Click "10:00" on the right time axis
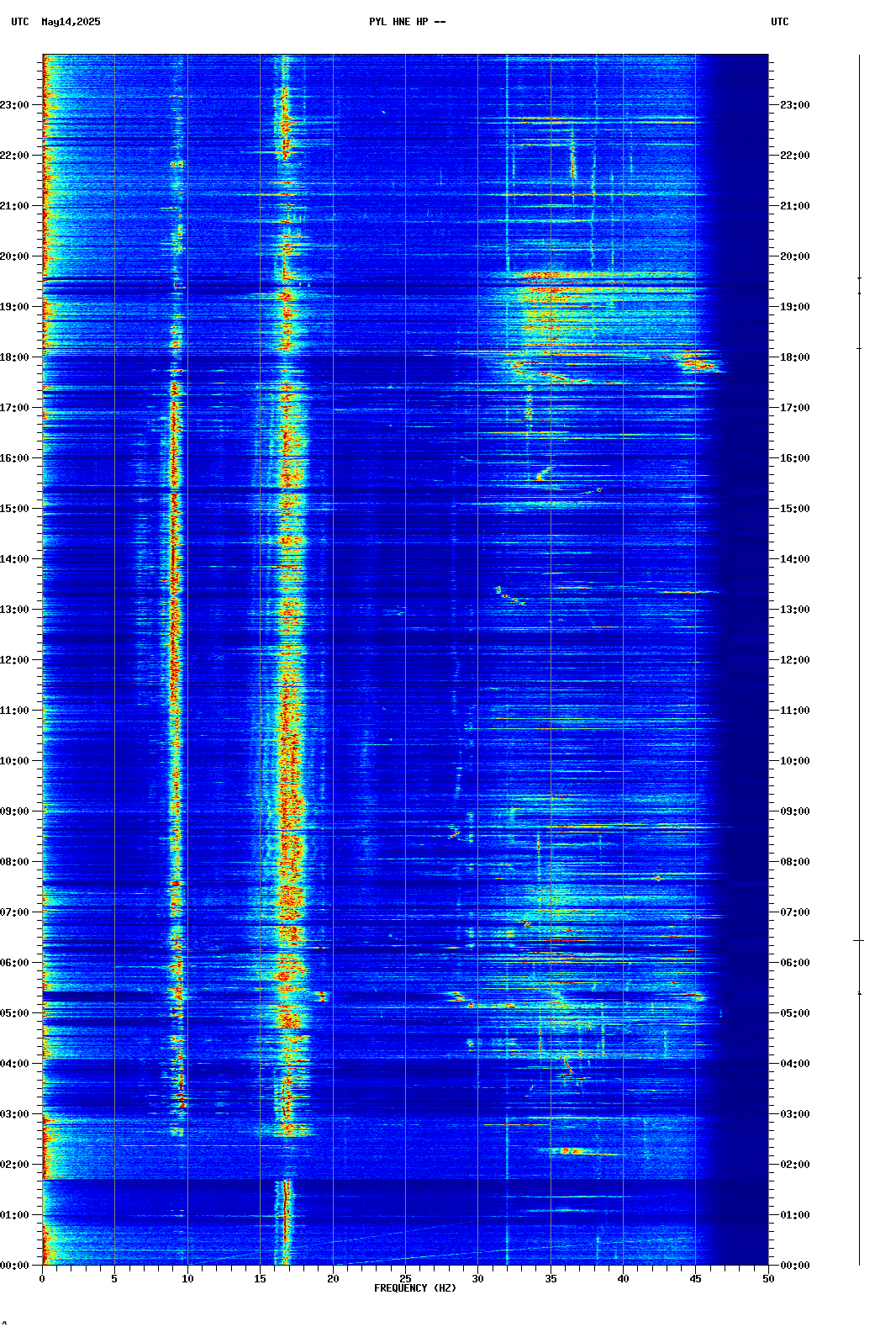This screenshot has width=896, height=1332. click(x=795, y=761)
